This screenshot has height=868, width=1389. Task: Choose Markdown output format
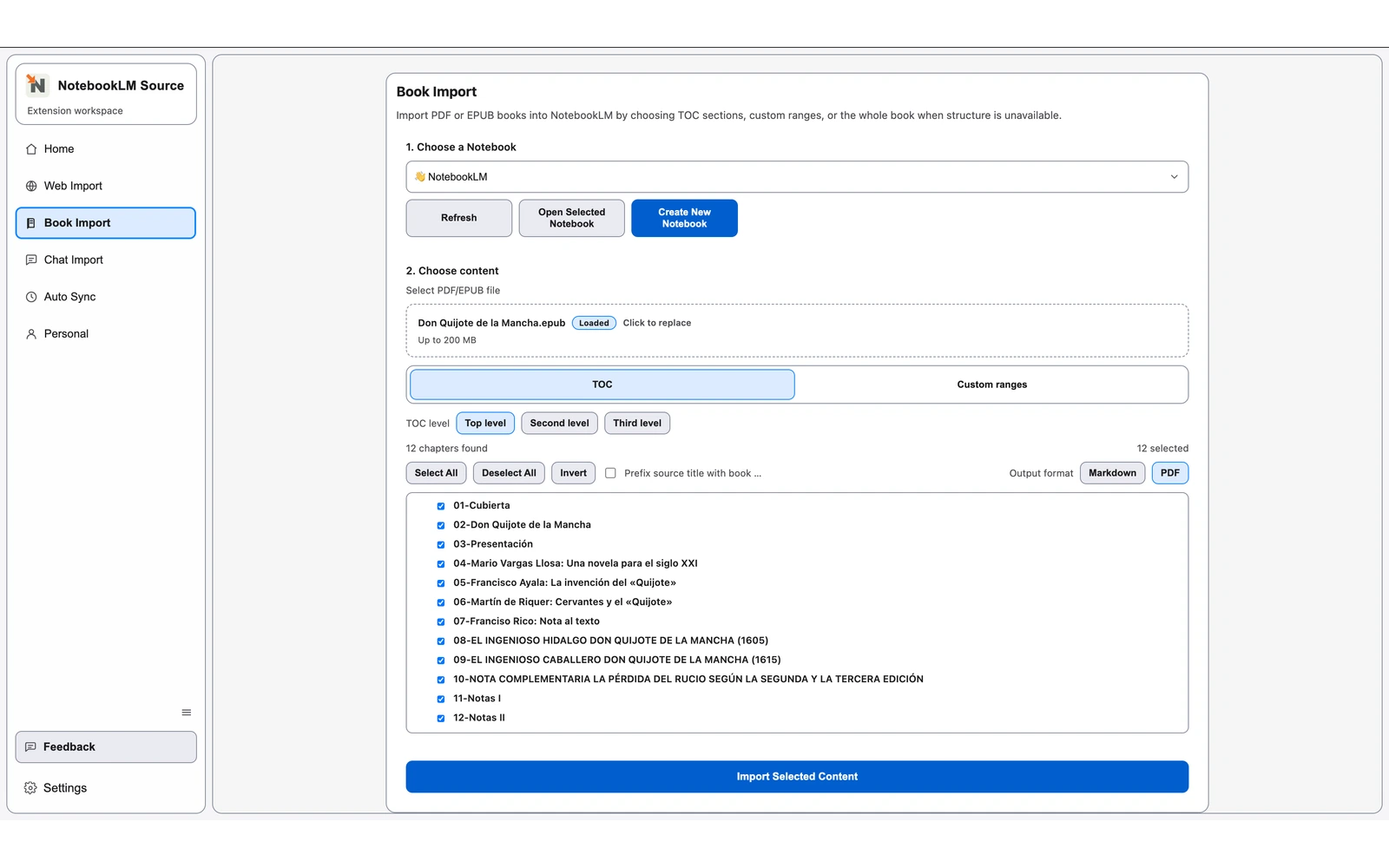pos(1112,473)
